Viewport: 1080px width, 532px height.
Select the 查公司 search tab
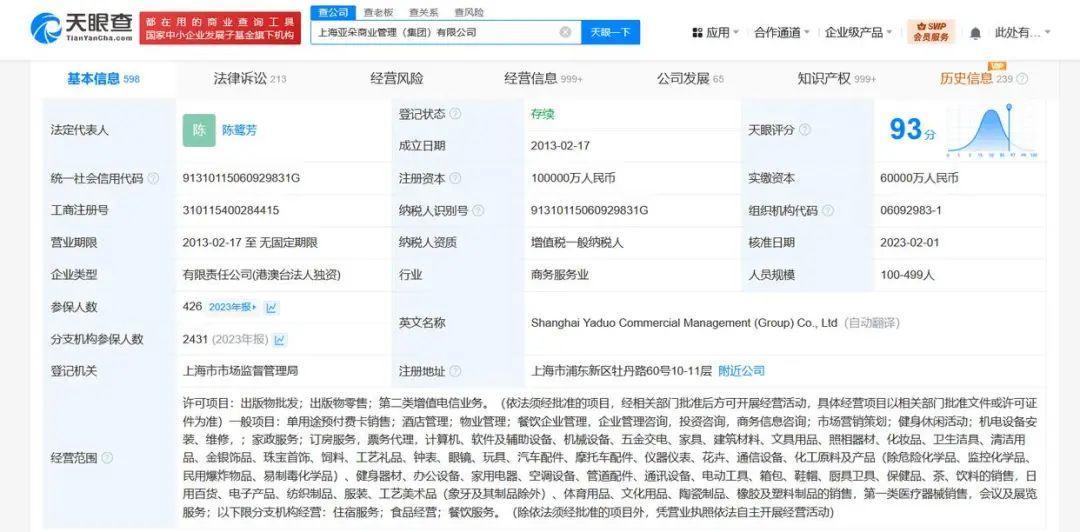[x=333, y=12]
